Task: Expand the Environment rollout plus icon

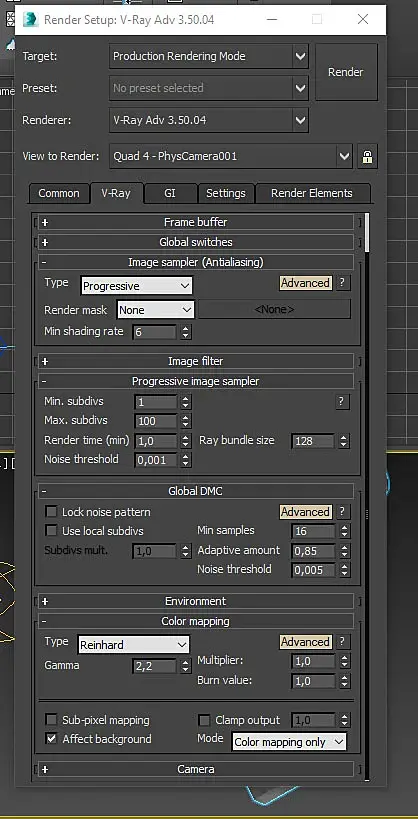Action: click(x=45, y=601)
